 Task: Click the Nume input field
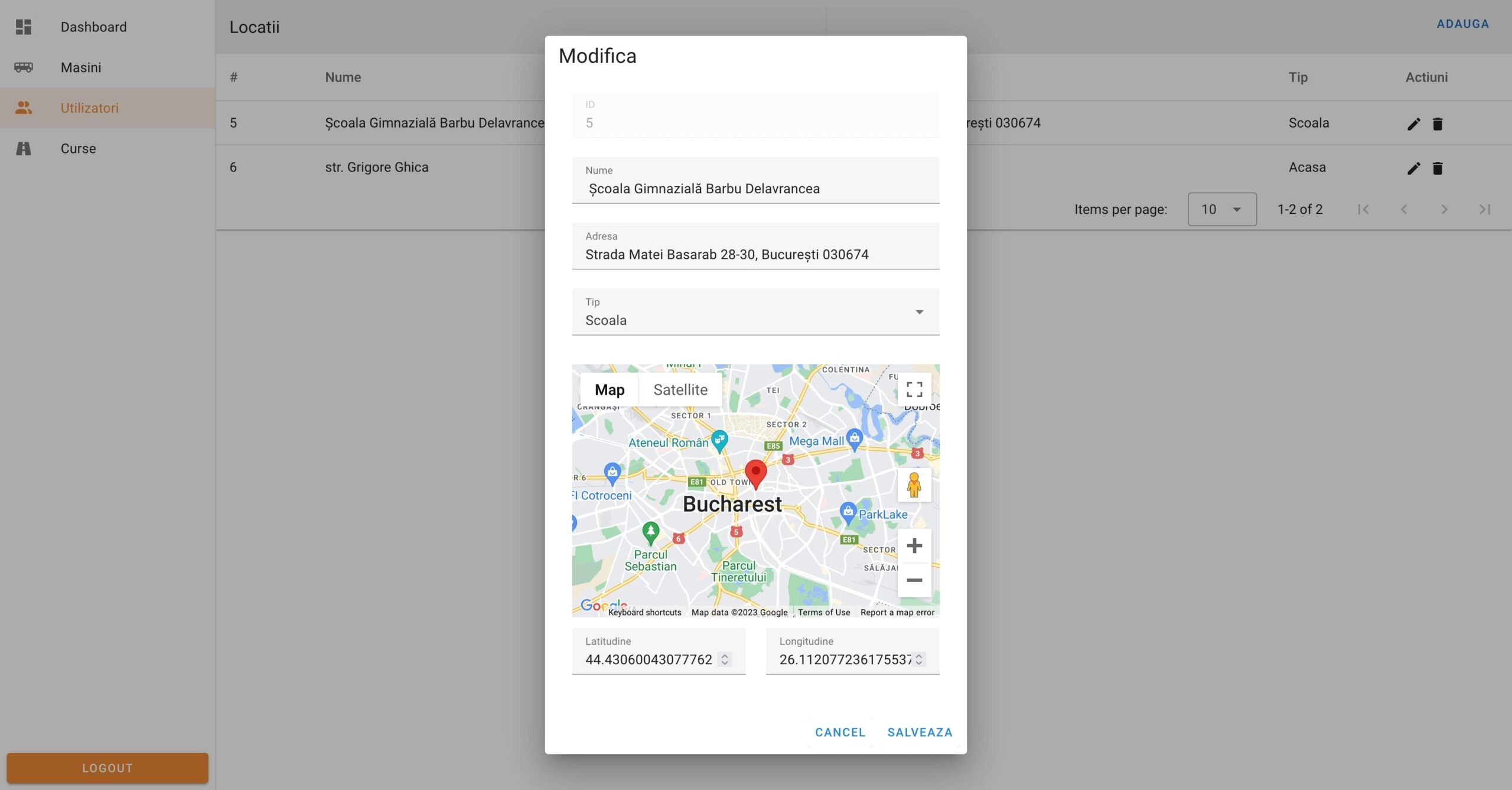(755, 180)
